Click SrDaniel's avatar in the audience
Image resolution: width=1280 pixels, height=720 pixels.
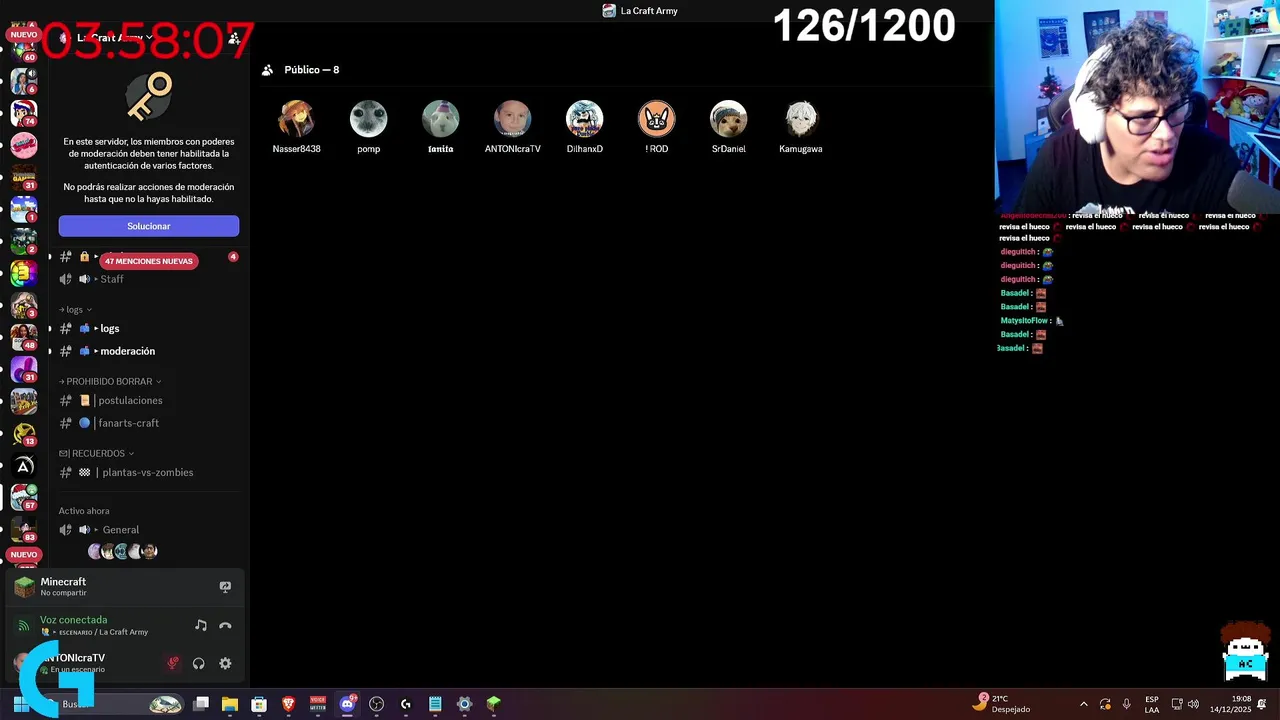[729, 119]
